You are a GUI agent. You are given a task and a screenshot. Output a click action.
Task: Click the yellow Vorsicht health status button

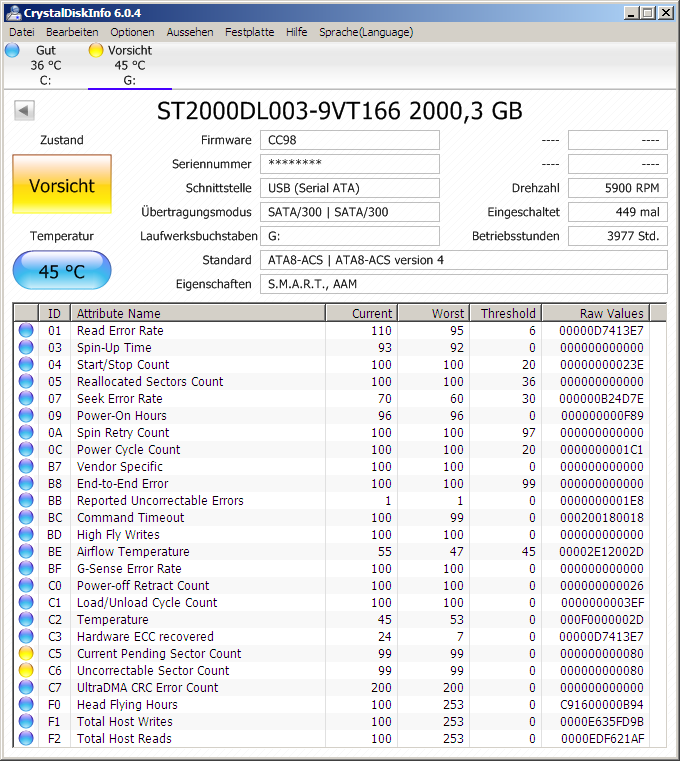[62, 184]
